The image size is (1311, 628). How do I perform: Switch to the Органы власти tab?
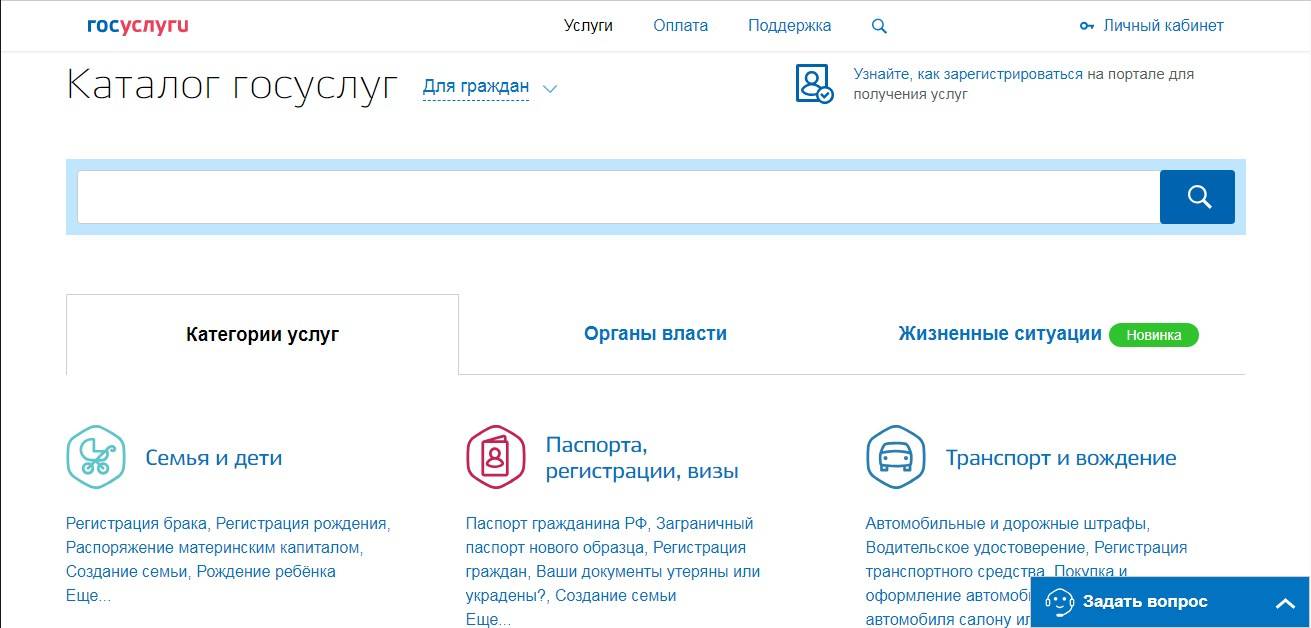[x=655, y=334]
